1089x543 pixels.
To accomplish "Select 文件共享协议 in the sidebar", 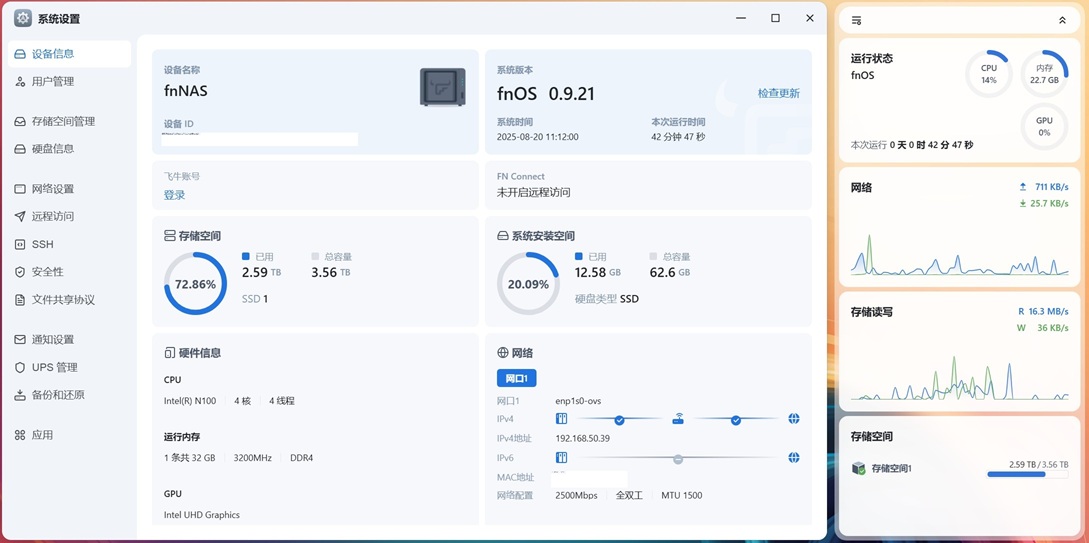I will (x=69, y=300).
